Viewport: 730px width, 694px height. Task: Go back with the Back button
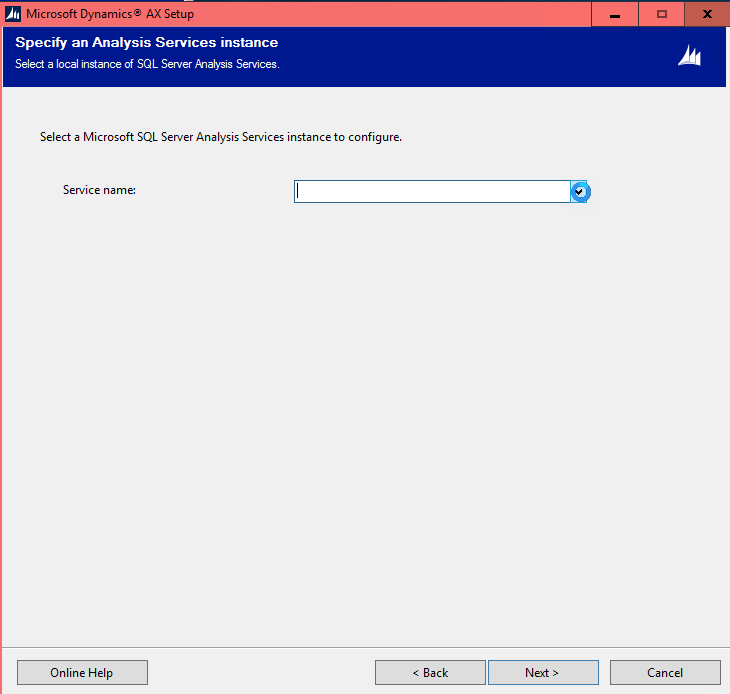pyautogui.click(x=430, y=673)
